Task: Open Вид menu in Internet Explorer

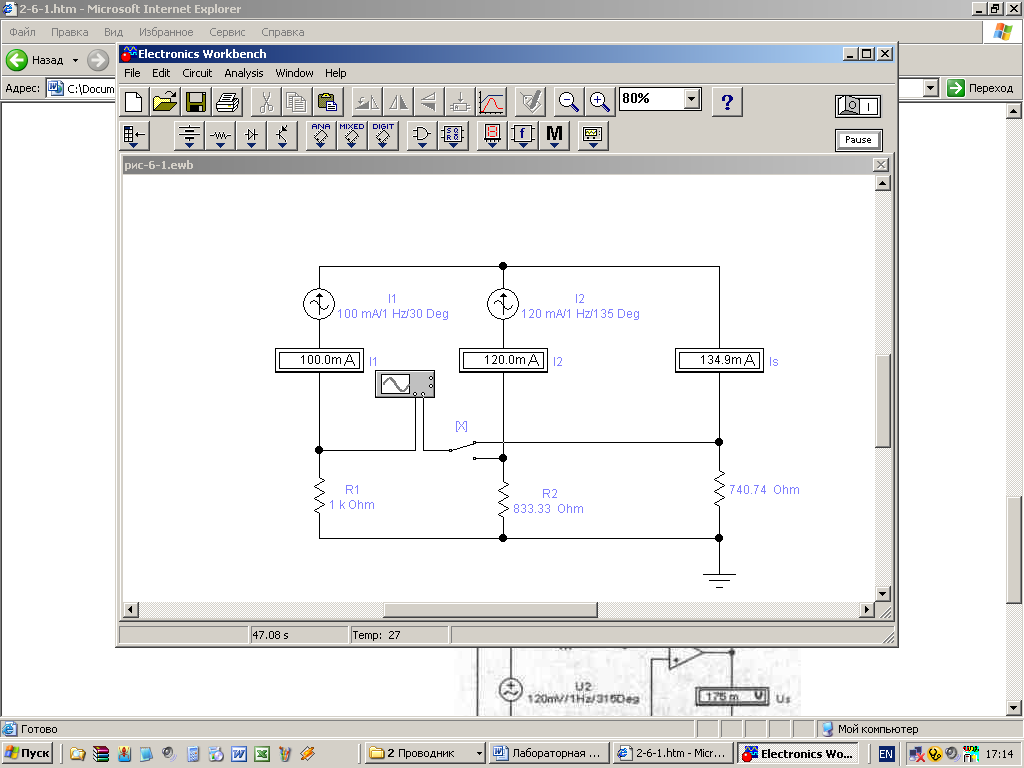Action: tap(113, 32)
